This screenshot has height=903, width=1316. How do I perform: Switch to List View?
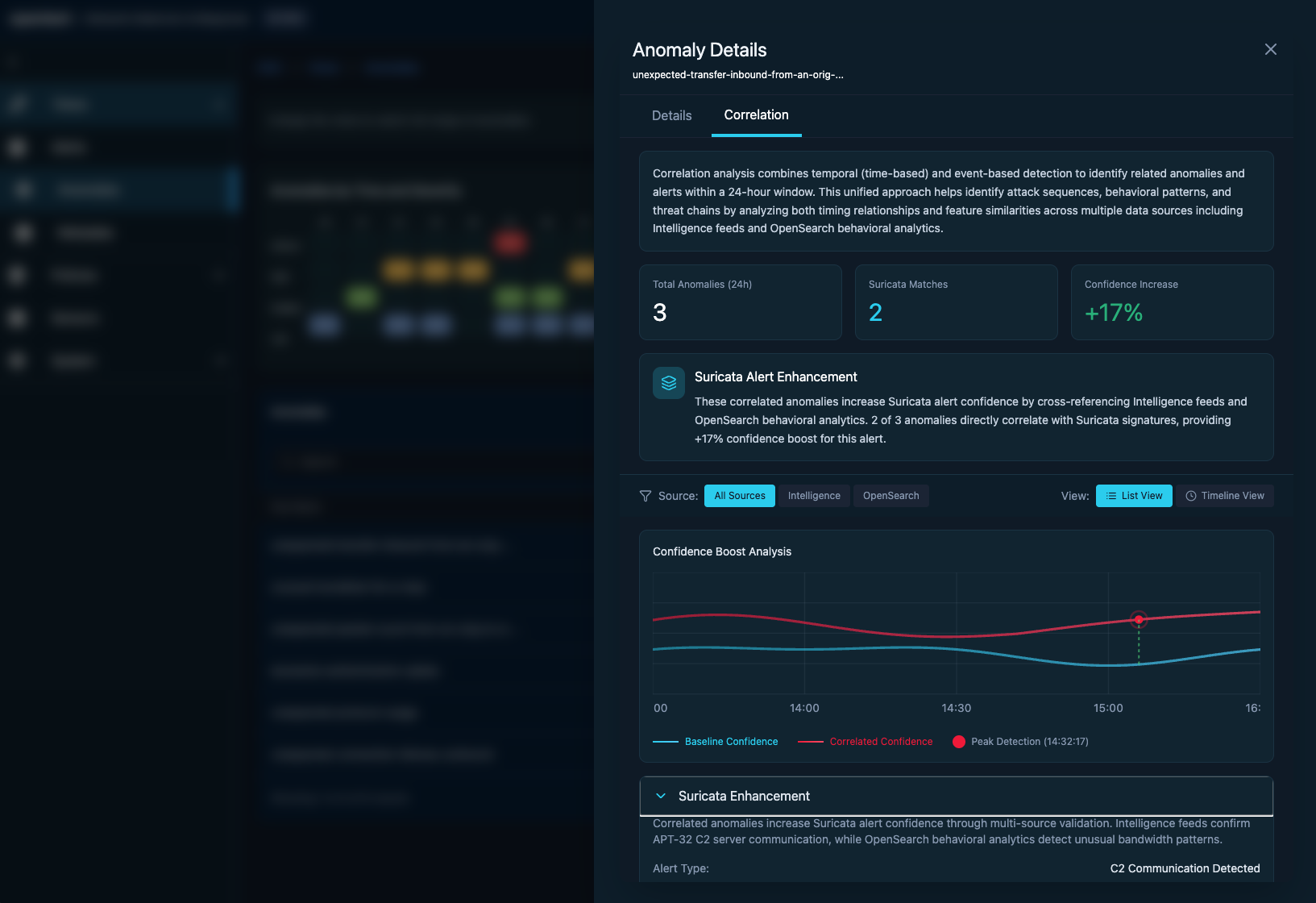(1133, 496)
